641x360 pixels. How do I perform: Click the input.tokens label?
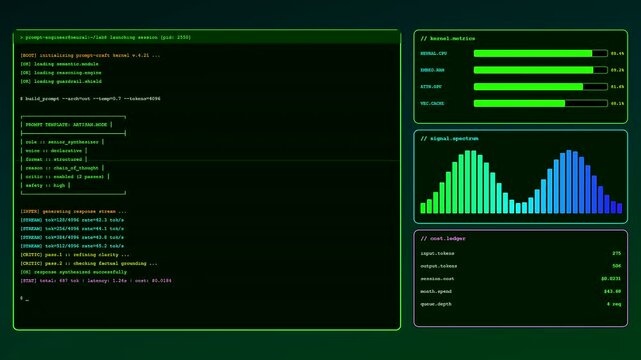click(x=437, y=254)
